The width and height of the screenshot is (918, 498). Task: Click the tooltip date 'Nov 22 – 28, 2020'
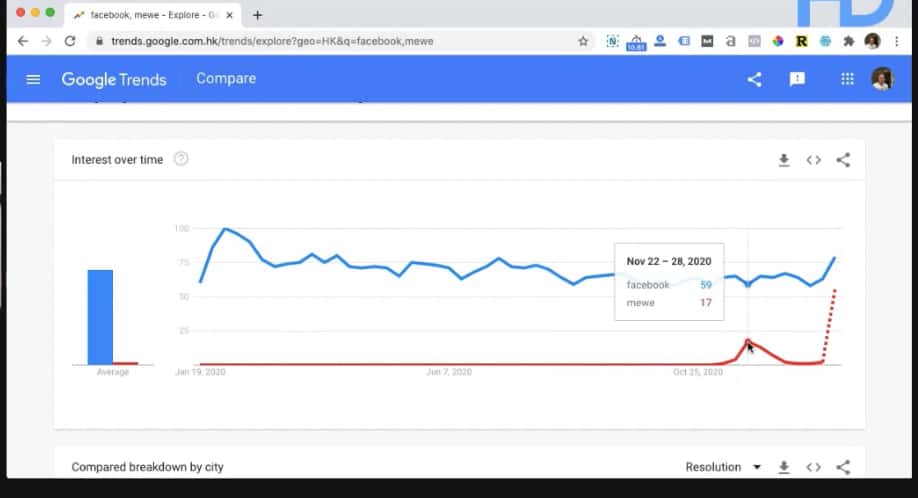tap(669, 262)
